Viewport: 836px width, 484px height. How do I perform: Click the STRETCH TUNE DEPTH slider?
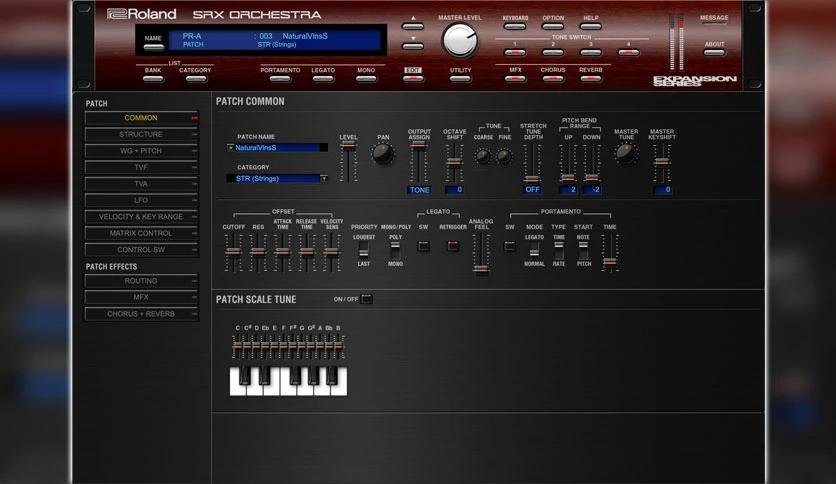pos(532,163)
